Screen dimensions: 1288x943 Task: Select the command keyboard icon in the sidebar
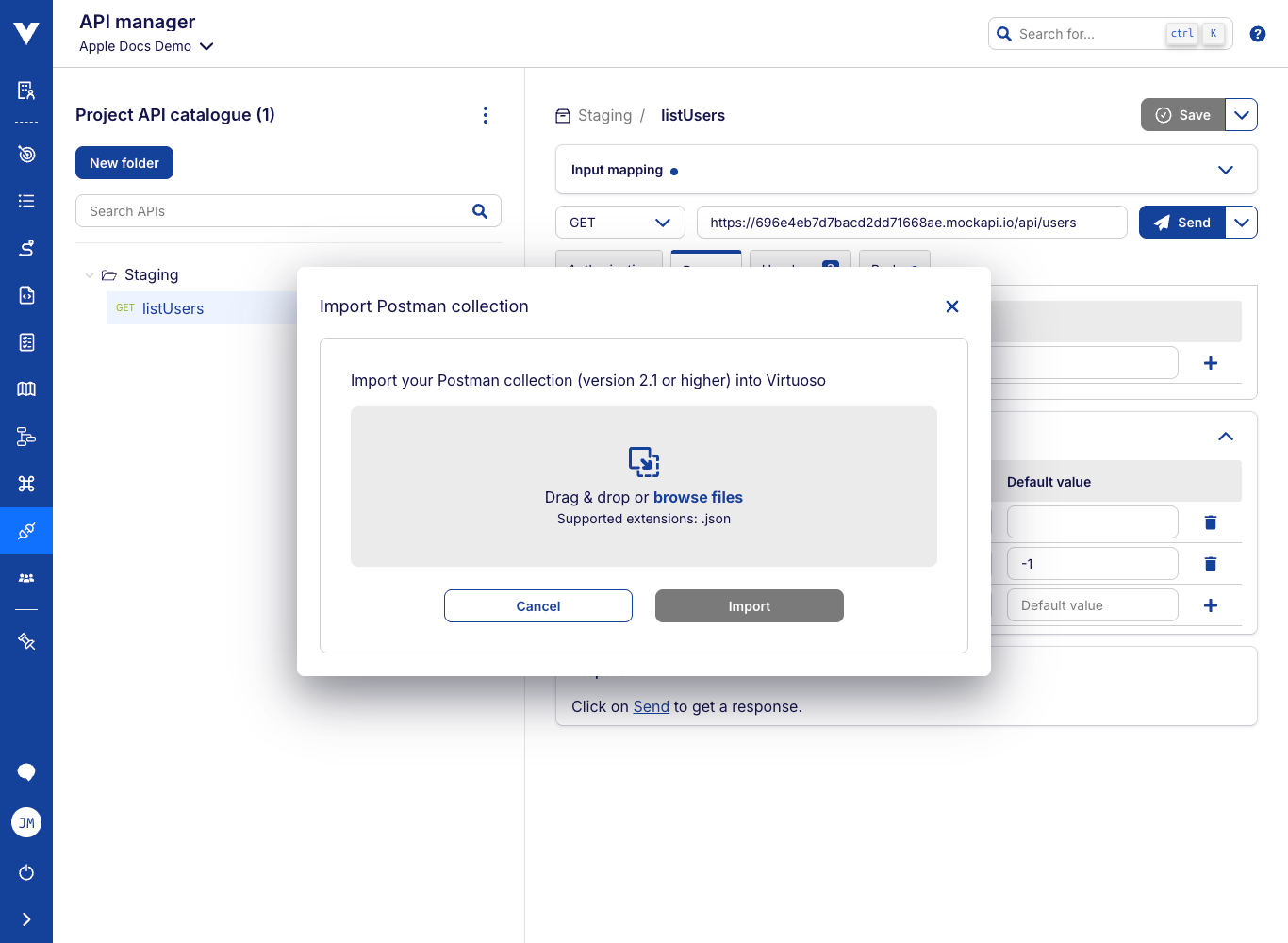(x=25, y=484)
